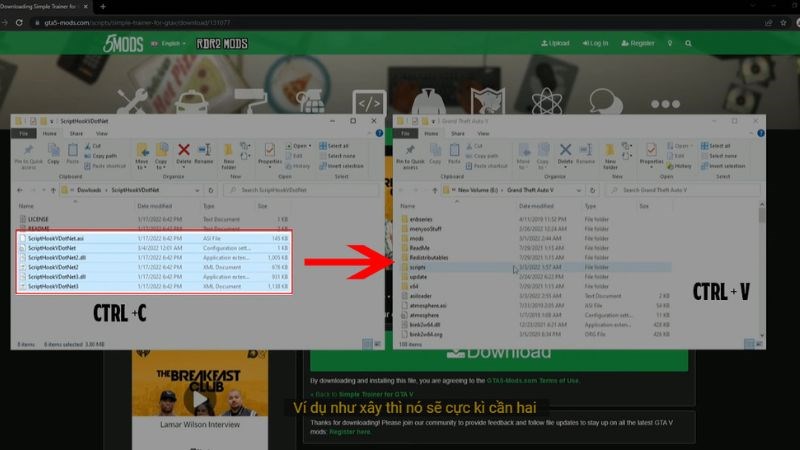Image resolution: width=800 pixels, height=450 pixels.
Task: Click Paste shortcut in Grand Theft Auto V window
Action: (x=487, y=166)
